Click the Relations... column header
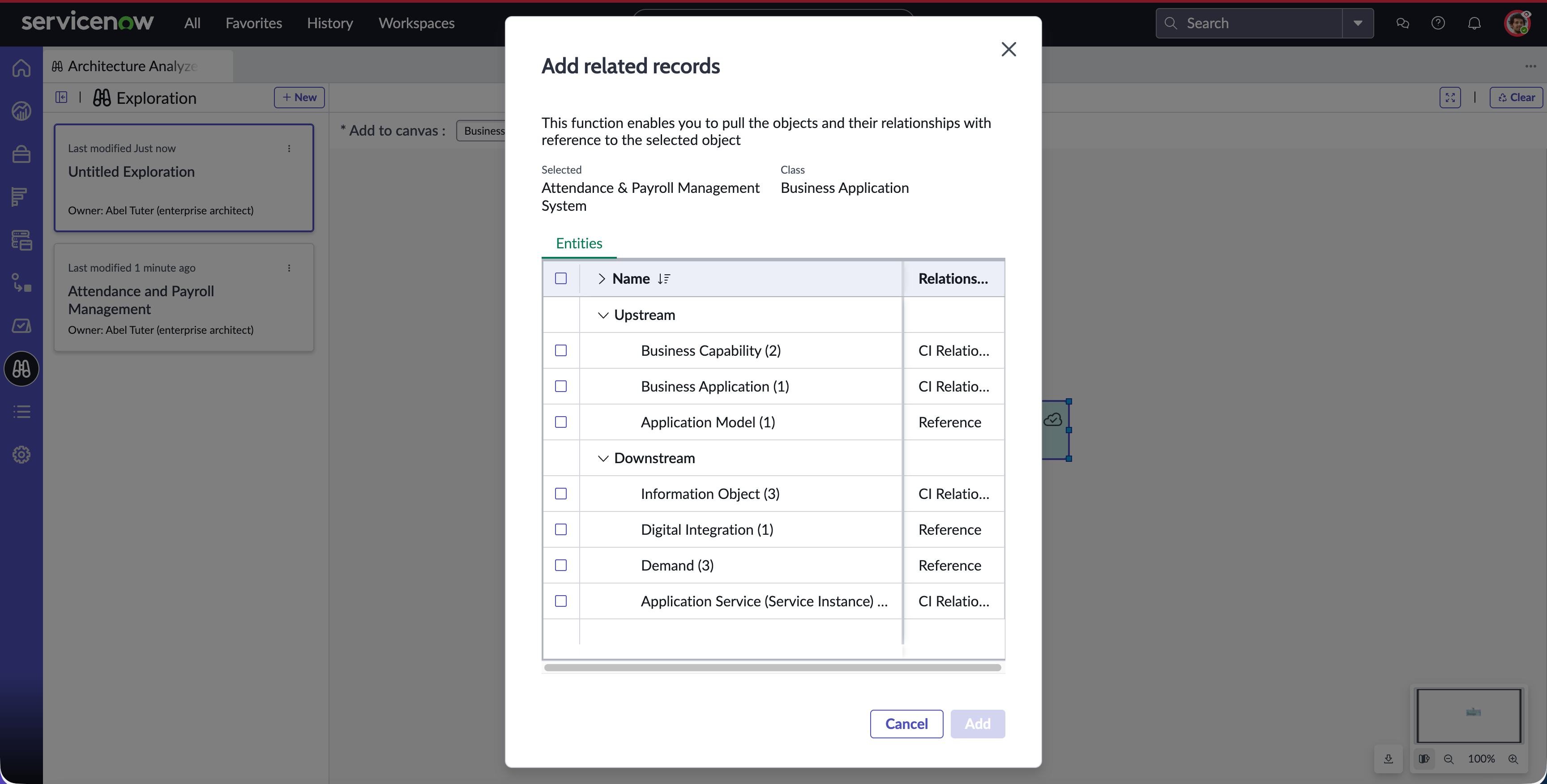The image size is (1547, 784). click(x=953, y=278)
